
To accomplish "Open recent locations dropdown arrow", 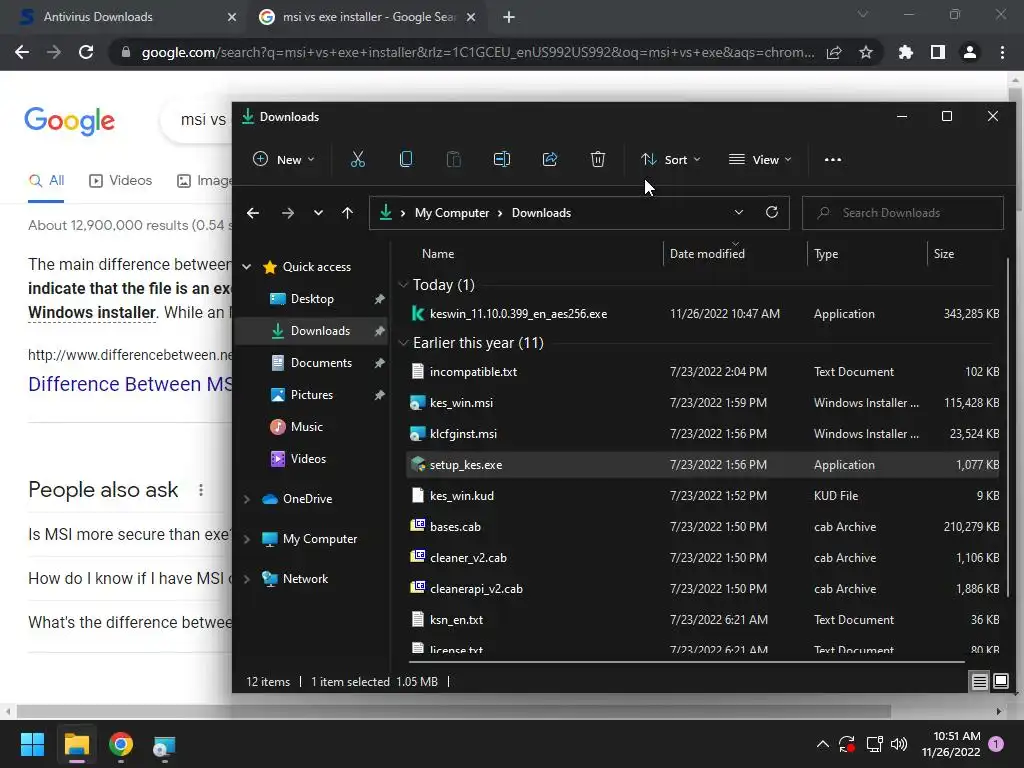I will 318,213.
